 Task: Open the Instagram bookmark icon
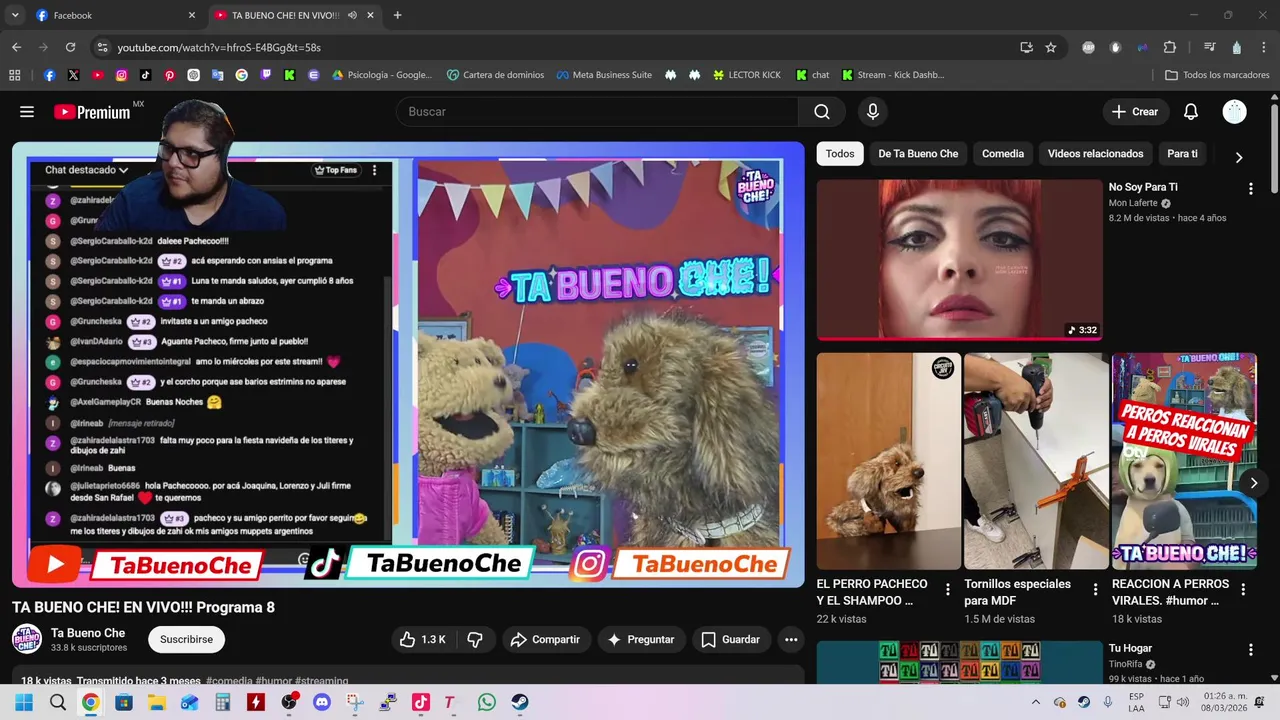coord(121,75)
